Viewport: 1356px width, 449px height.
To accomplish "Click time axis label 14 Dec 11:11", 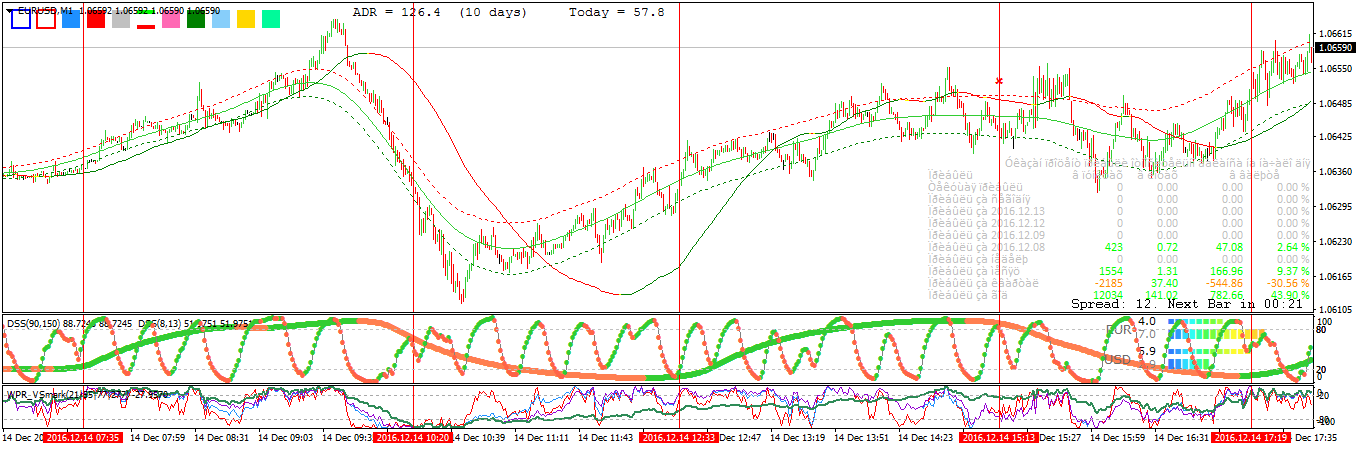I will click(x=541, y=438).
